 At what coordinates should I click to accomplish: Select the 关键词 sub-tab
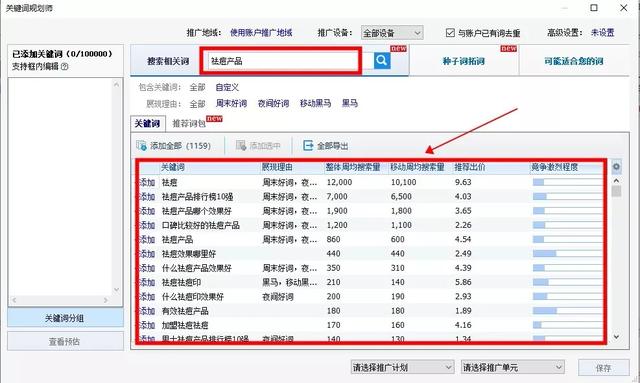(147, 123)
